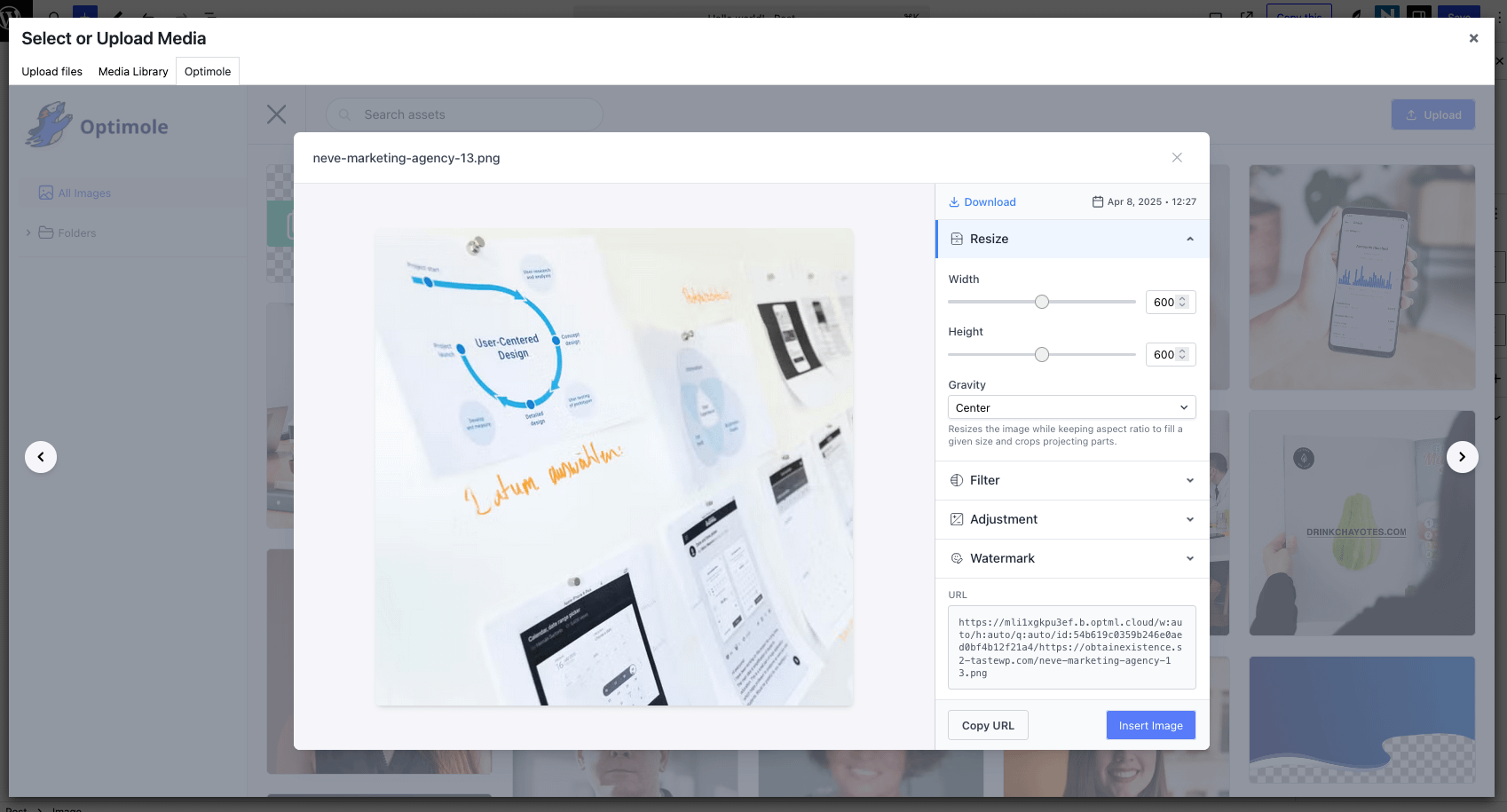The width and height of the screenshot is (1507, 812).
Task: Click the image URL text box
Action: click(x=1071, y=648)
